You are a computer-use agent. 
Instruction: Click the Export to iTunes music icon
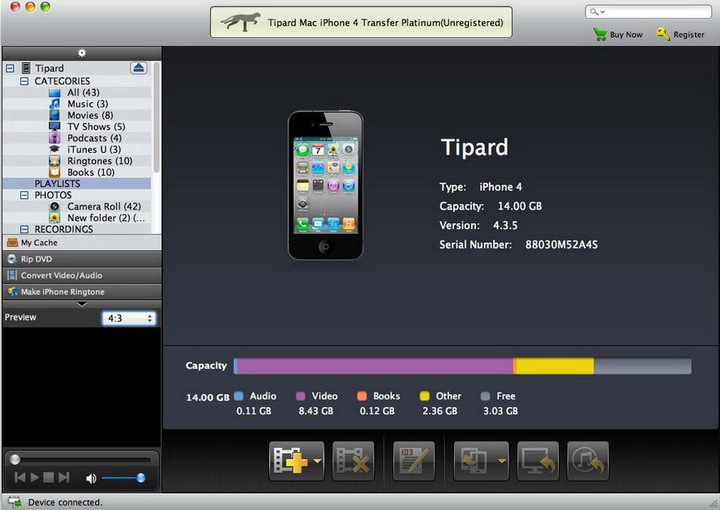[x=588, y=460]
